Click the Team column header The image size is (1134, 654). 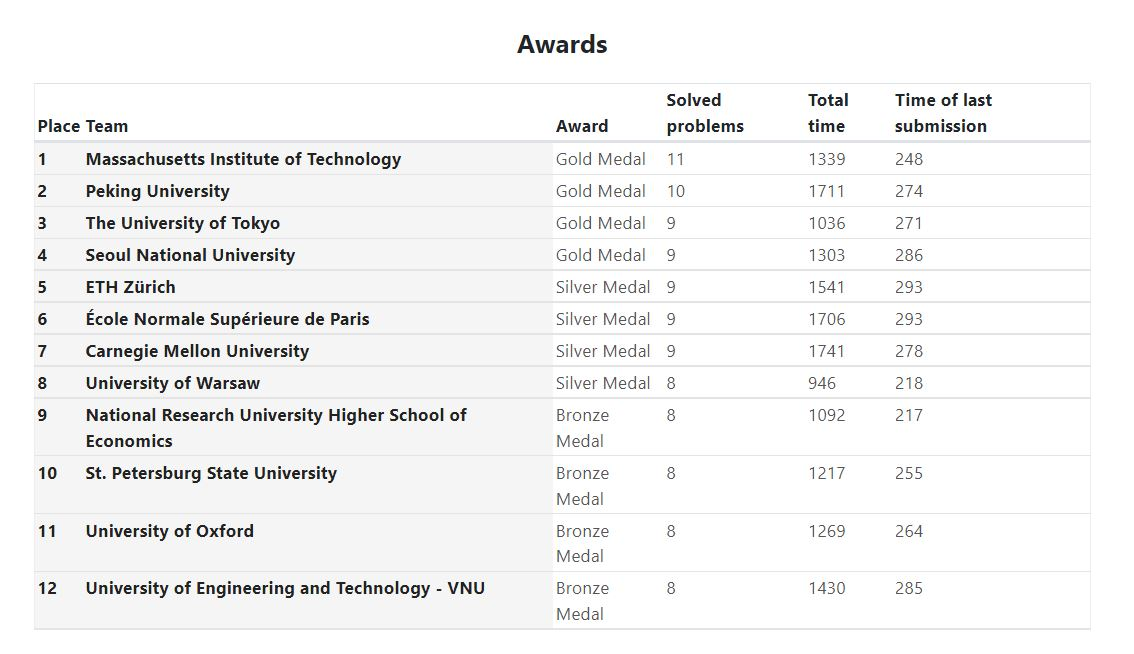pos(106,126)
